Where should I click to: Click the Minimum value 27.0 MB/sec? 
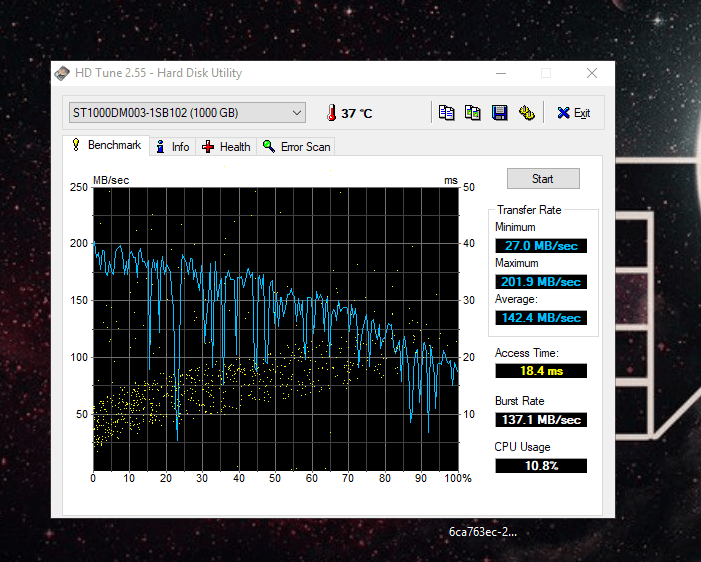pyautogui.click(x=541, y=246)
